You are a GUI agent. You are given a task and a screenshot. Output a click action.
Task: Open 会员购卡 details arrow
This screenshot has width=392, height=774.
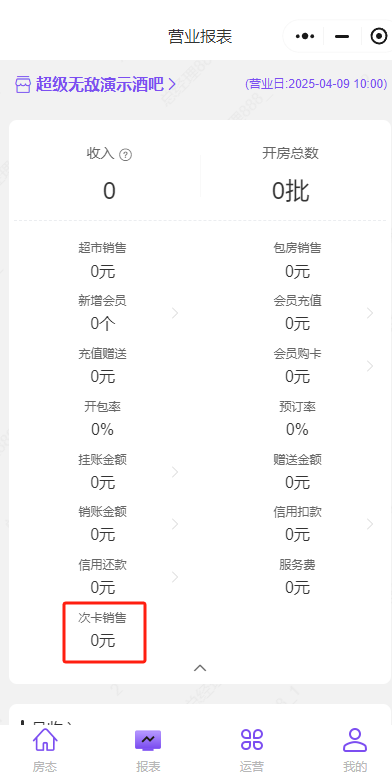click(370, 366)
